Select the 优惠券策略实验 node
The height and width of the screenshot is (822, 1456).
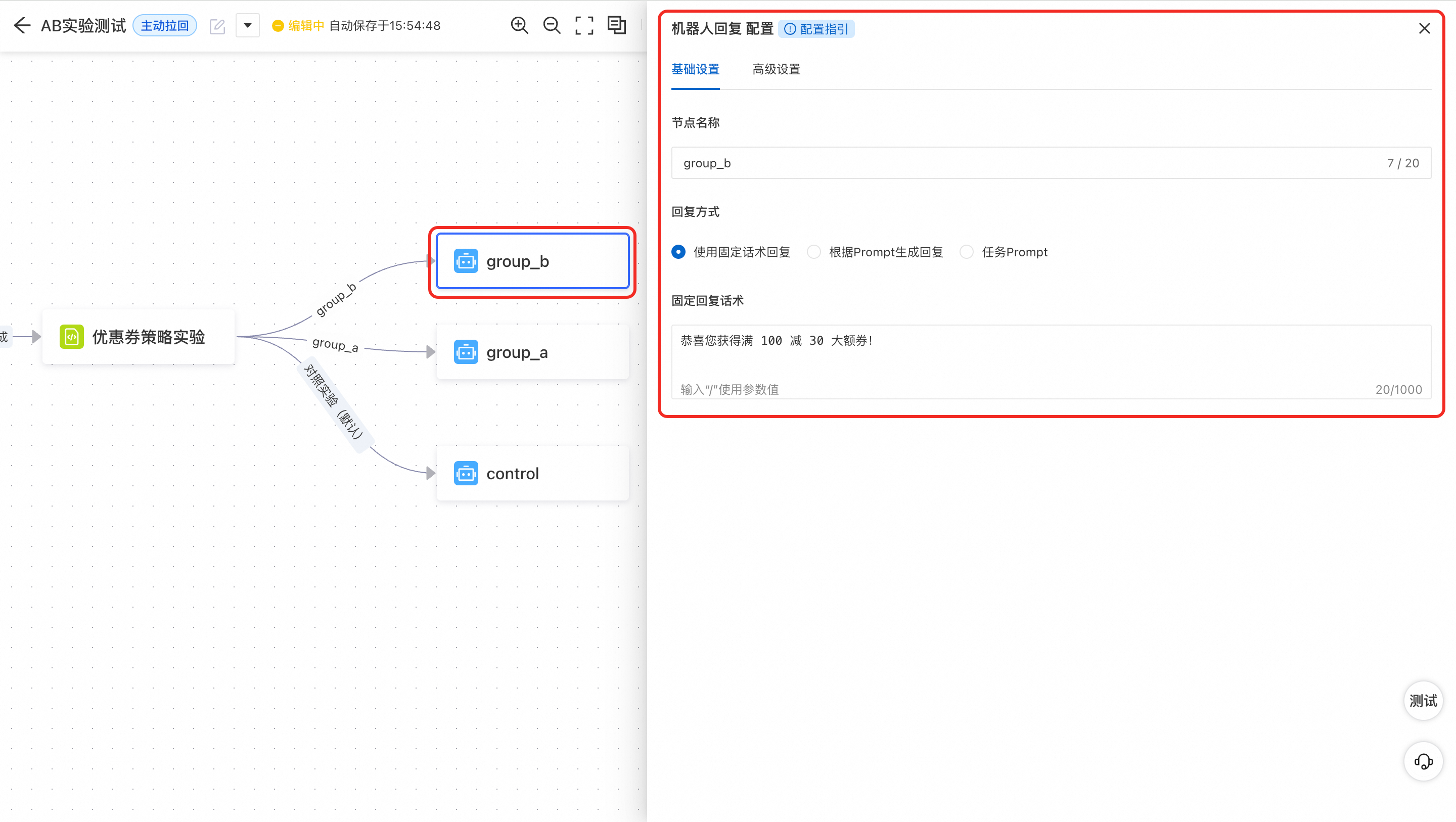[x=139, y=337]
